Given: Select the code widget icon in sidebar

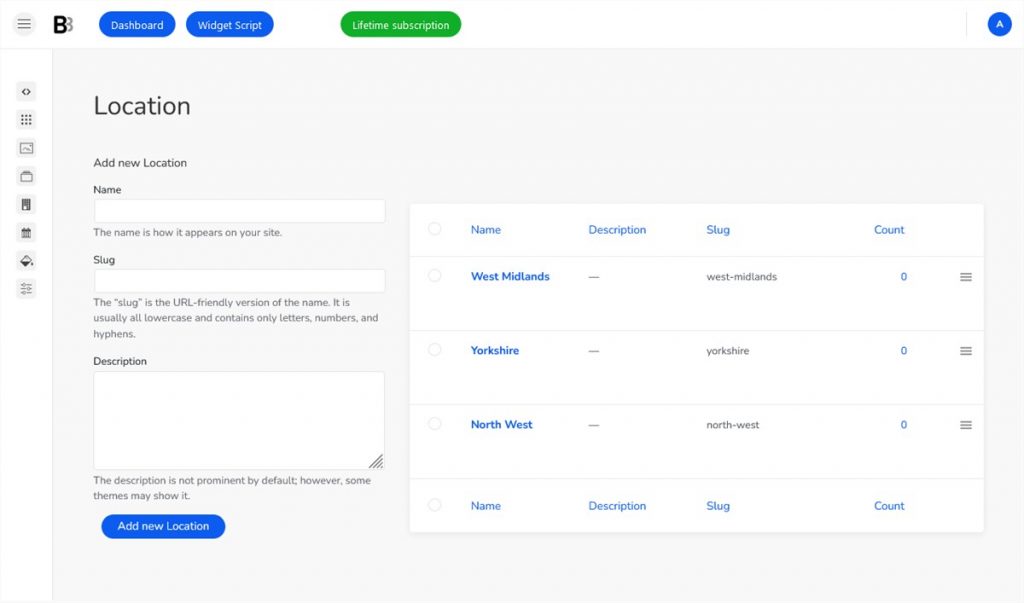Looking at the screenshot, I should (x=25, y=91).
